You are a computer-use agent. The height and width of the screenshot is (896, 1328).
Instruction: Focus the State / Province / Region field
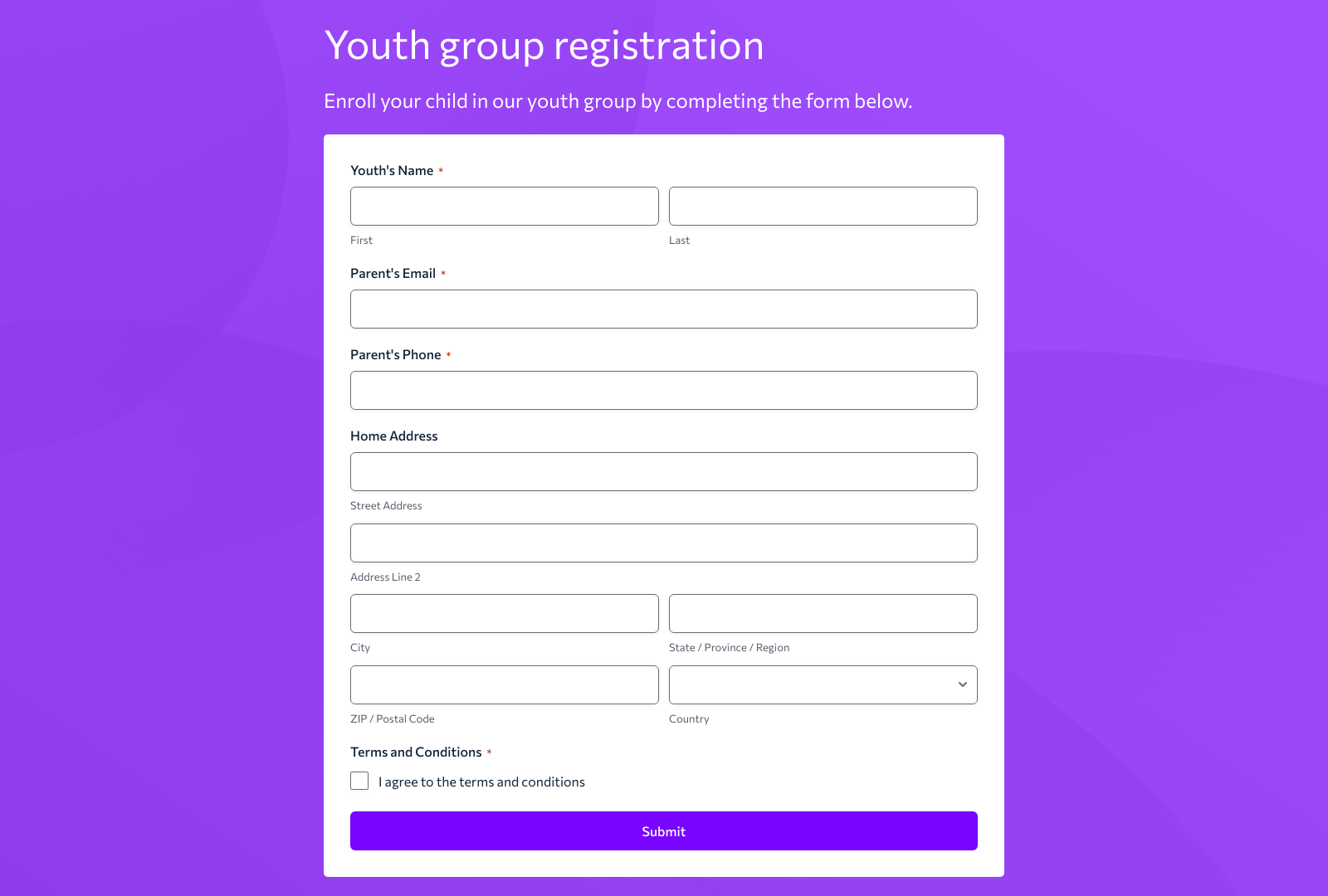pyautogui.click(x=823, y=613)
